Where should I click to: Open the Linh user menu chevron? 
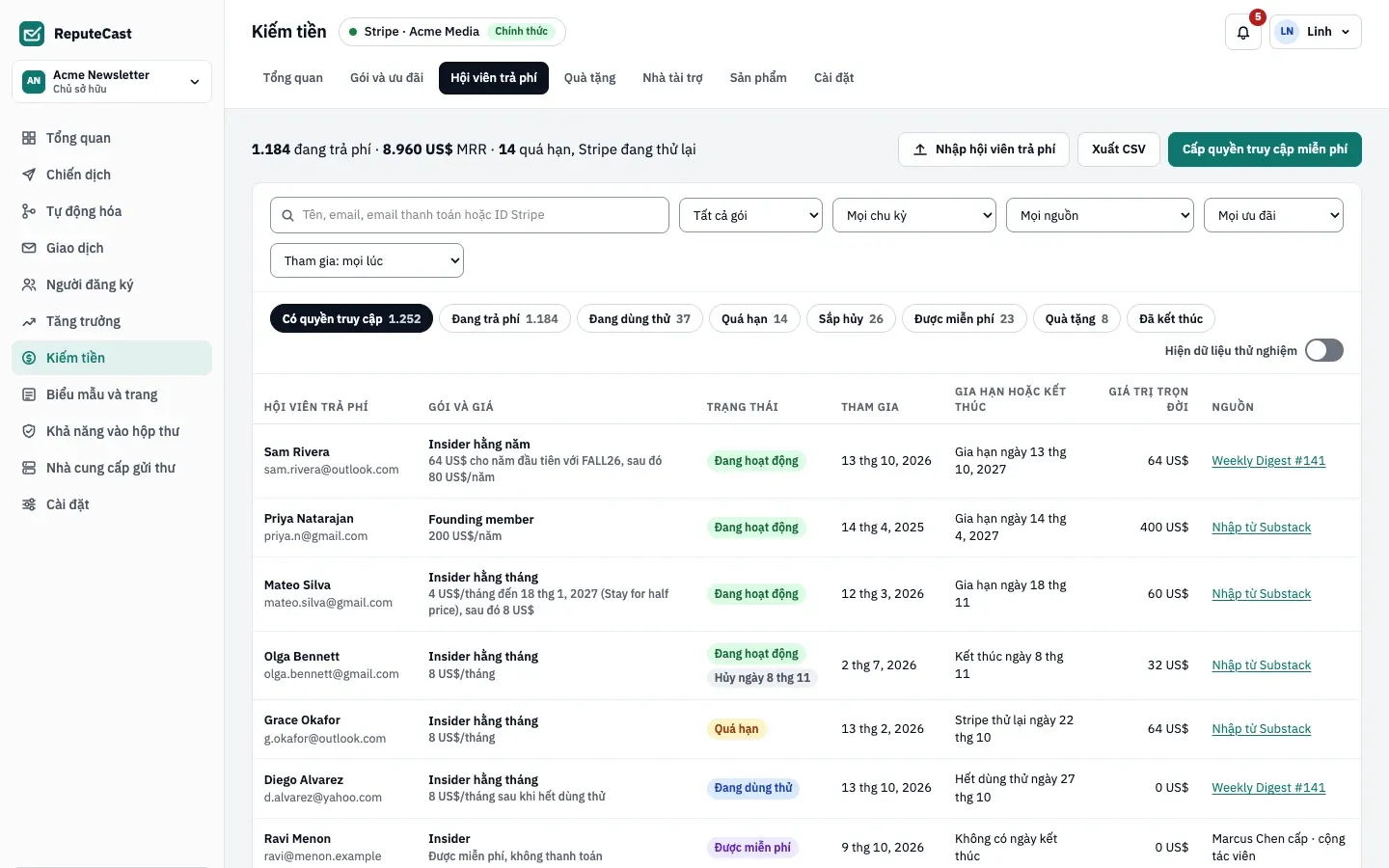[x=1346, y=32]
